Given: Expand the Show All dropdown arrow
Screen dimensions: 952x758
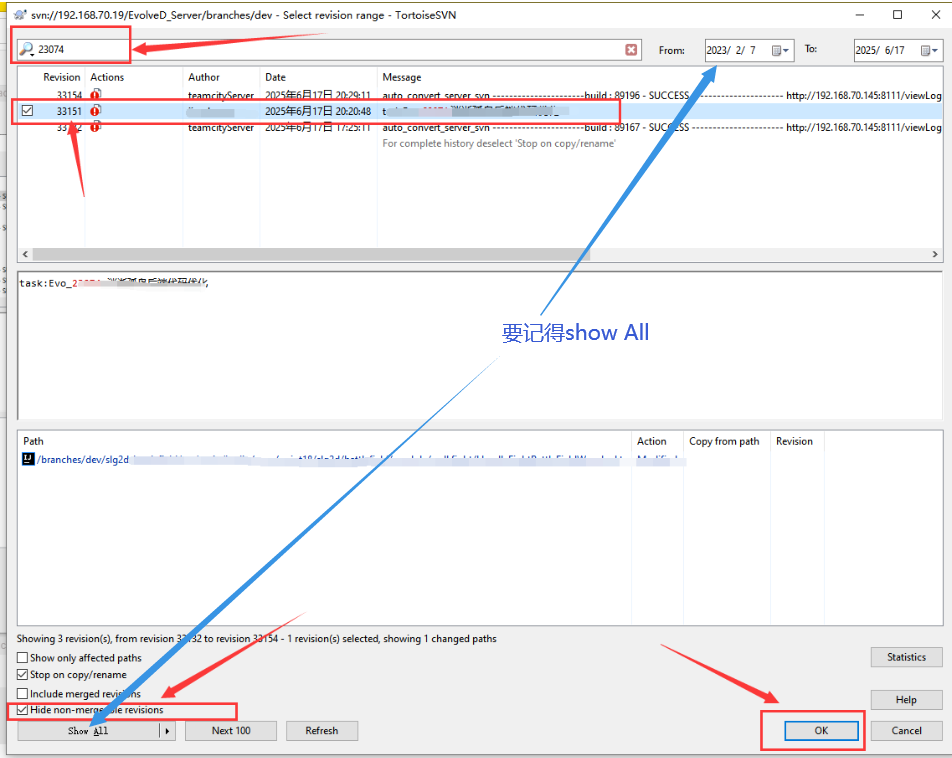Looking at the screenshot, I should (x=168, y=731).
